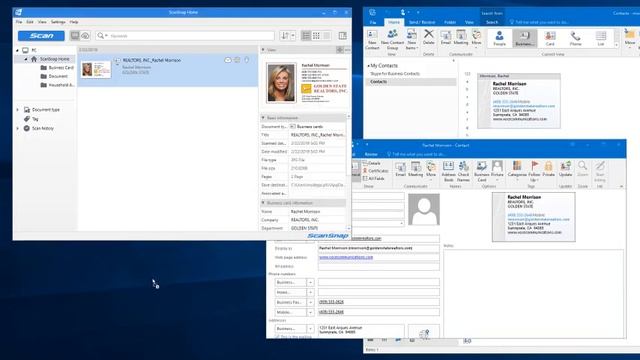Collapse the PC tree node
The height and width of the screenshot is (360, 640).
click(17, 50)
